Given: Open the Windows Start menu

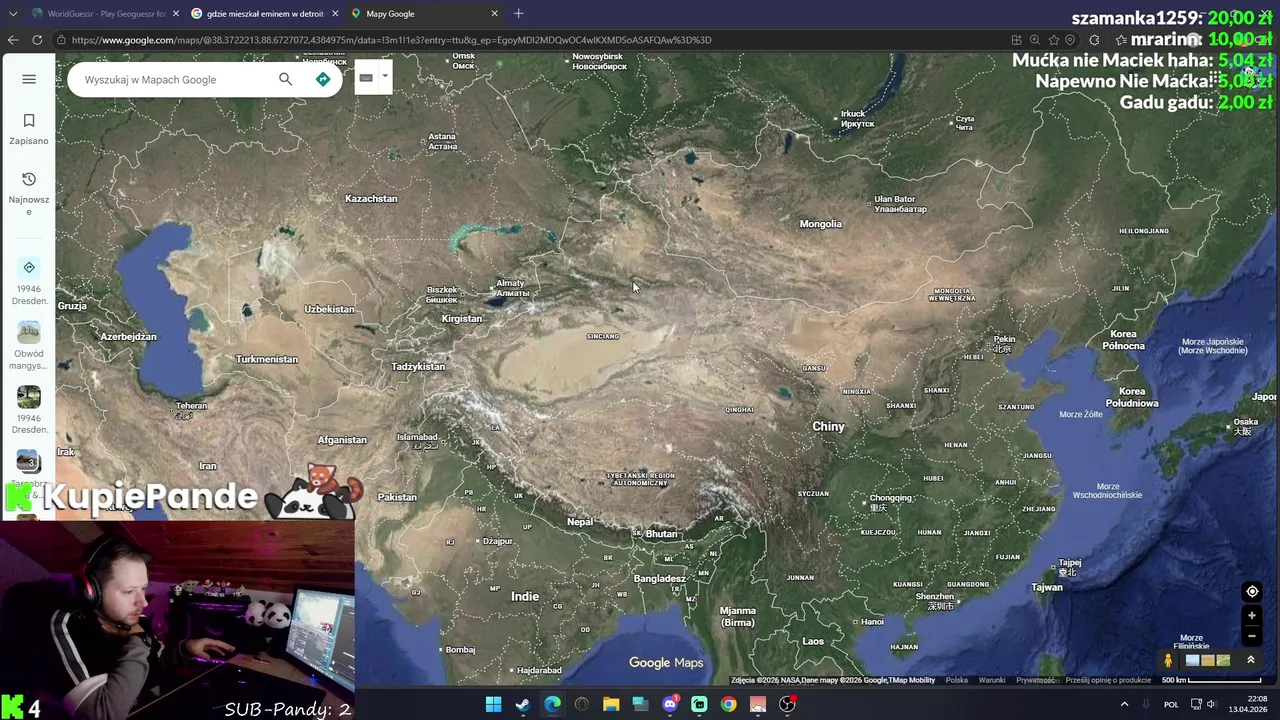Looking at the screenshot, I should click(x=493, y=704).
